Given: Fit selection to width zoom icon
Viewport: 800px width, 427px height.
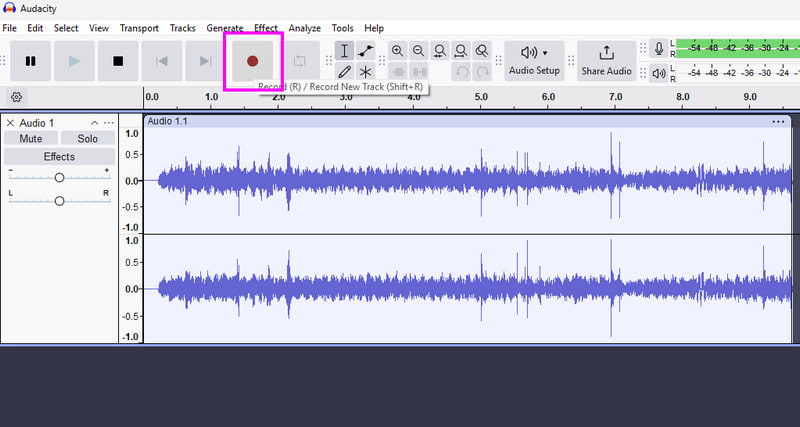Looking at the screenshot, I should (x=439, y=51).
